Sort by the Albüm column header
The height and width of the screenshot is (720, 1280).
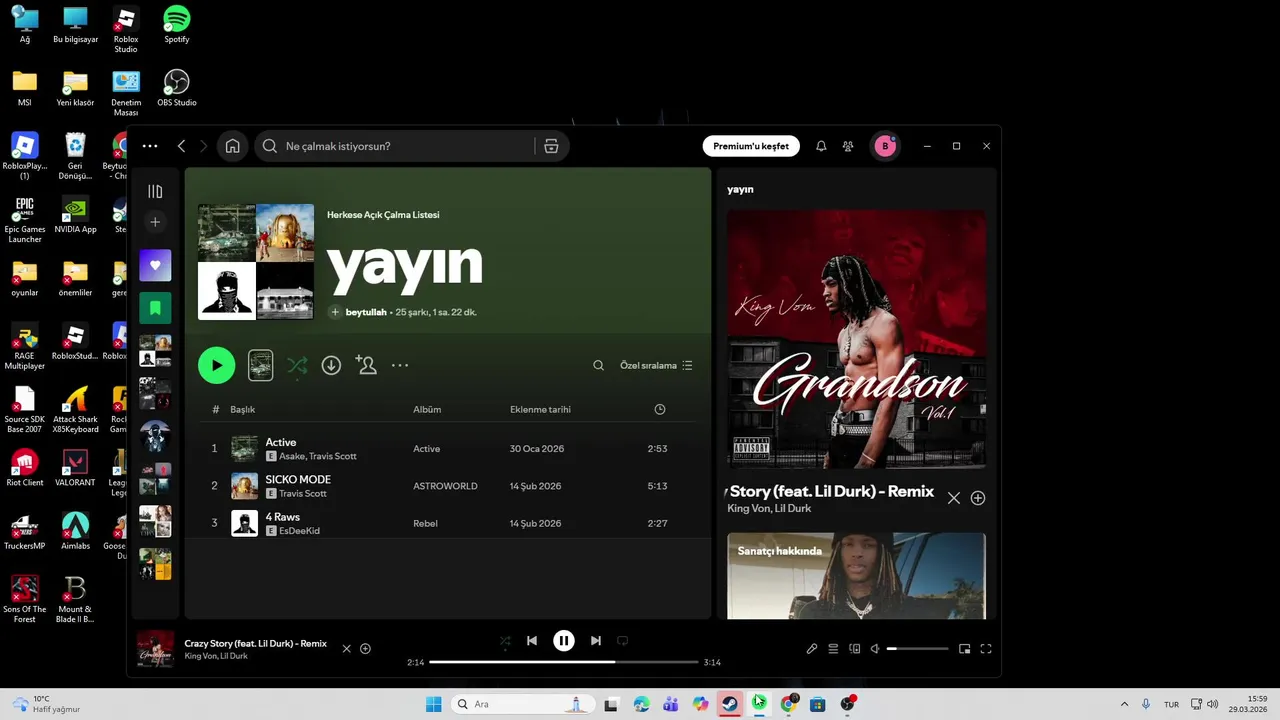(x=427, y=410)
